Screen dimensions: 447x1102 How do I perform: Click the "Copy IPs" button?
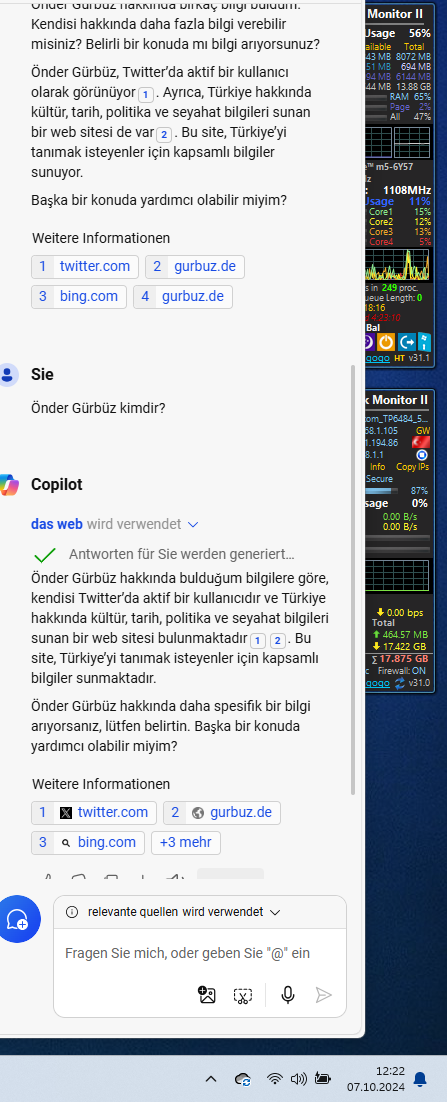(412, 467)
